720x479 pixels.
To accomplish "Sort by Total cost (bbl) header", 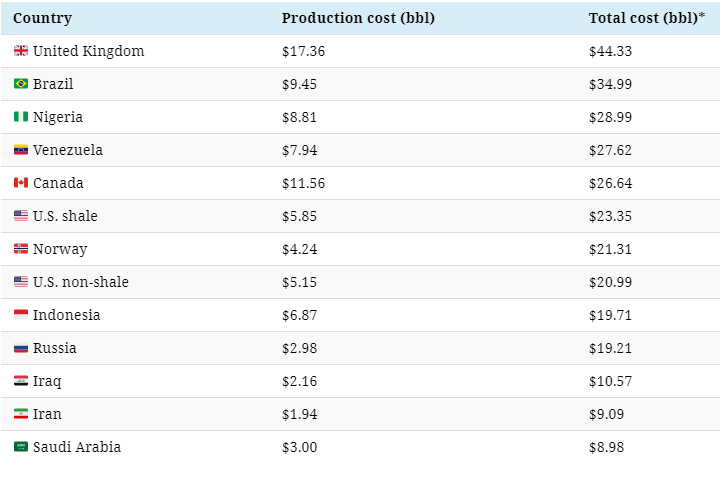I will click(647, 18).
